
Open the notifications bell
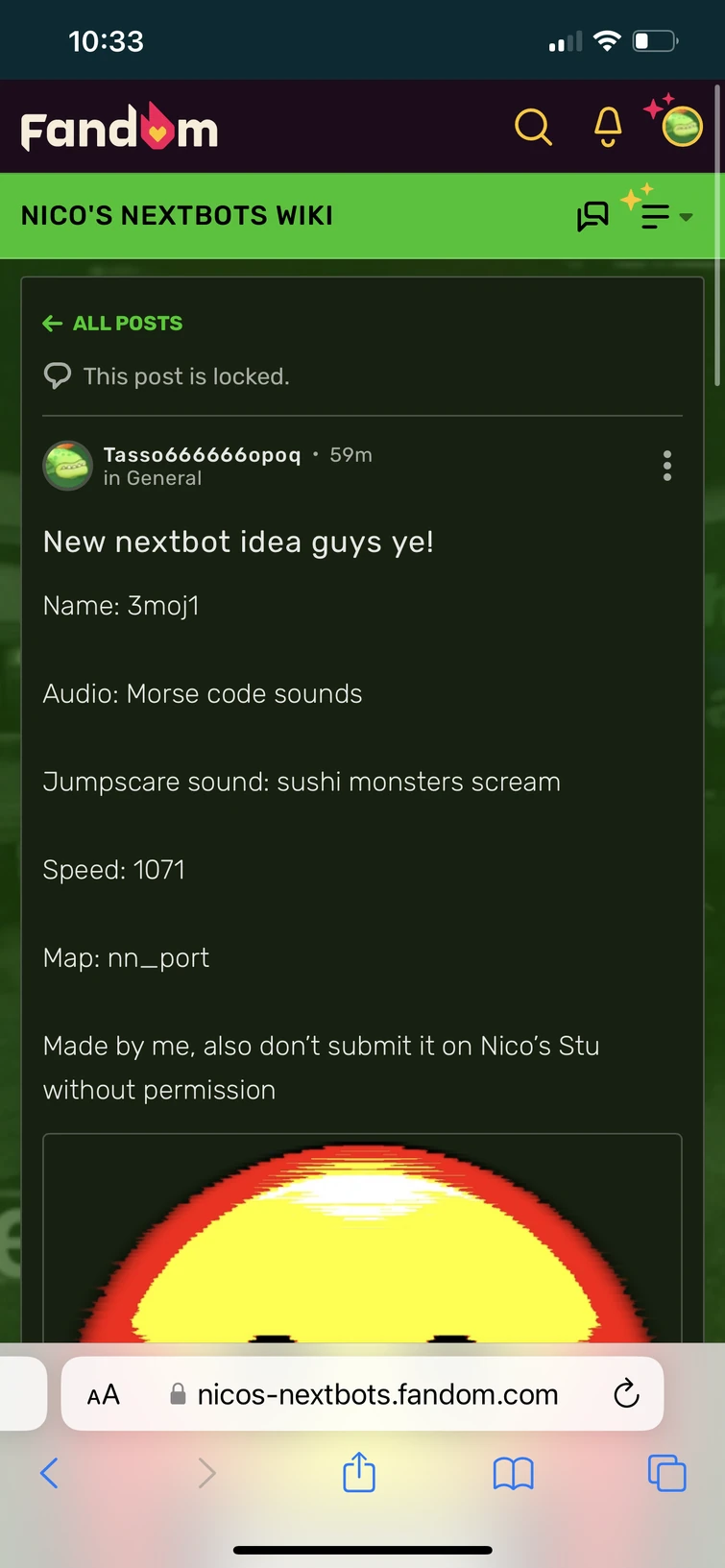click(608, 127)
